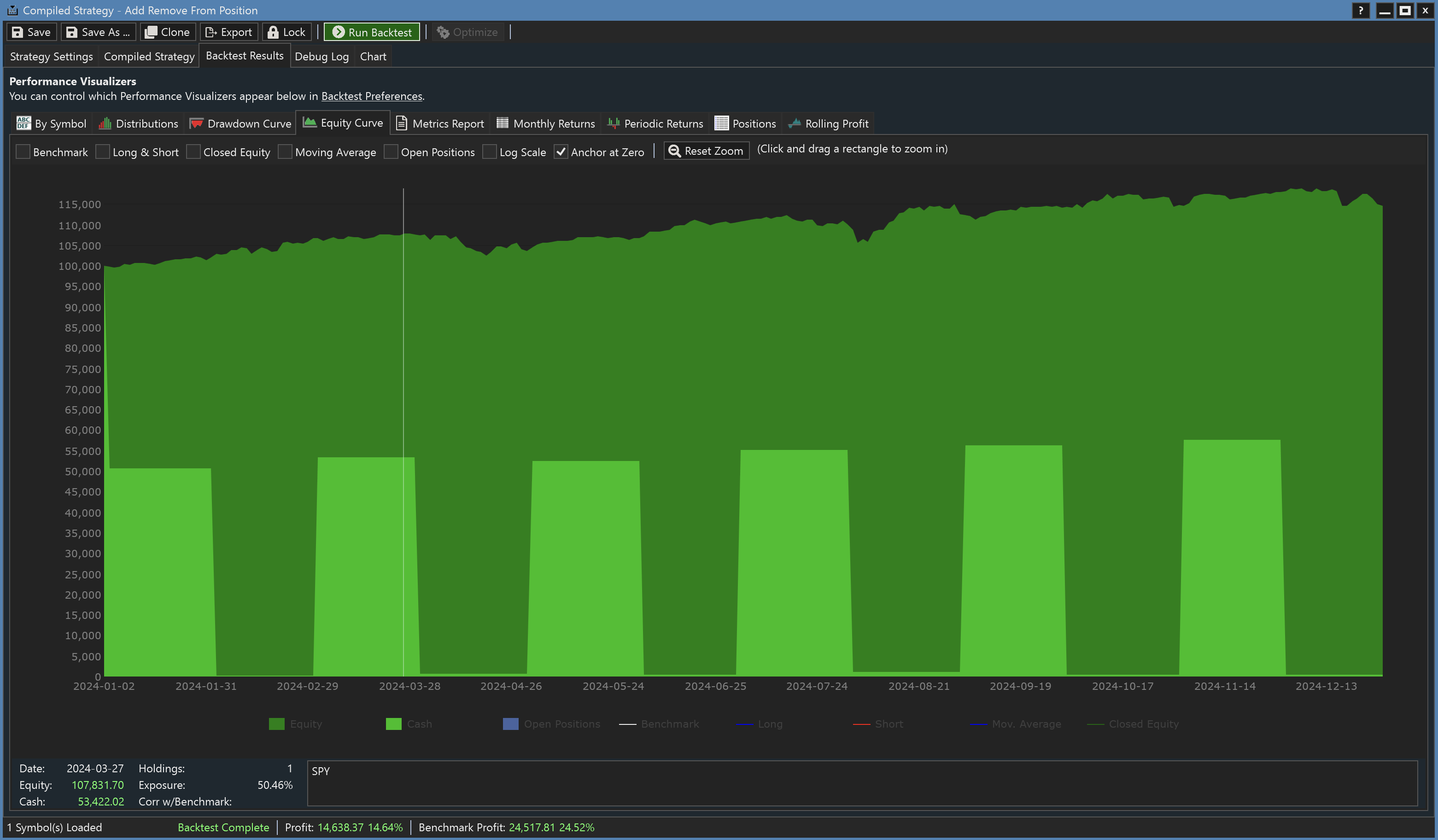The image size is (1438, 840).
Task: Click the Save As button
Action: [99, 33]
